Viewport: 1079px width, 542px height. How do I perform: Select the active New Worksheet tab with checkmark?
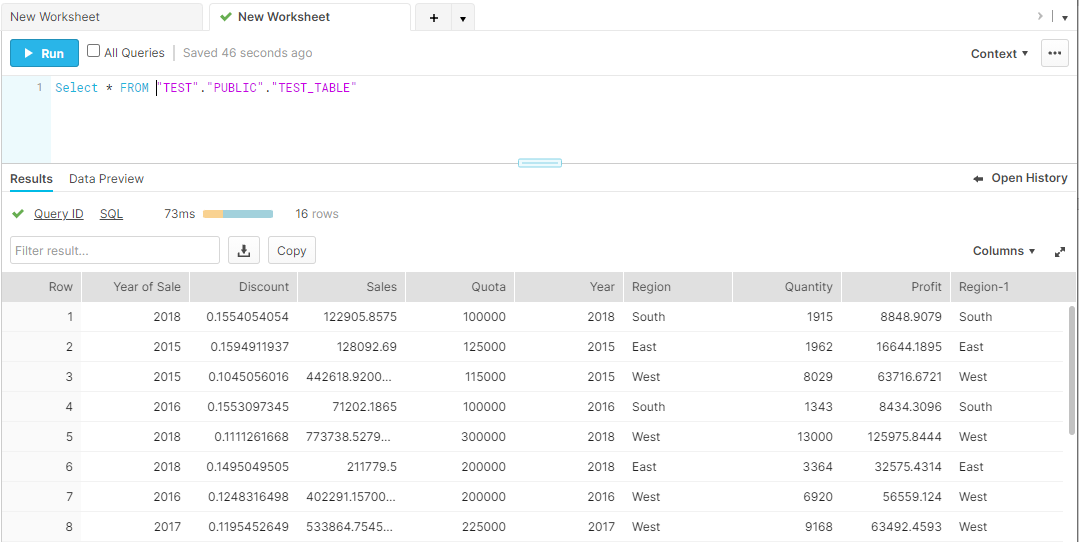tap(310, 17)
